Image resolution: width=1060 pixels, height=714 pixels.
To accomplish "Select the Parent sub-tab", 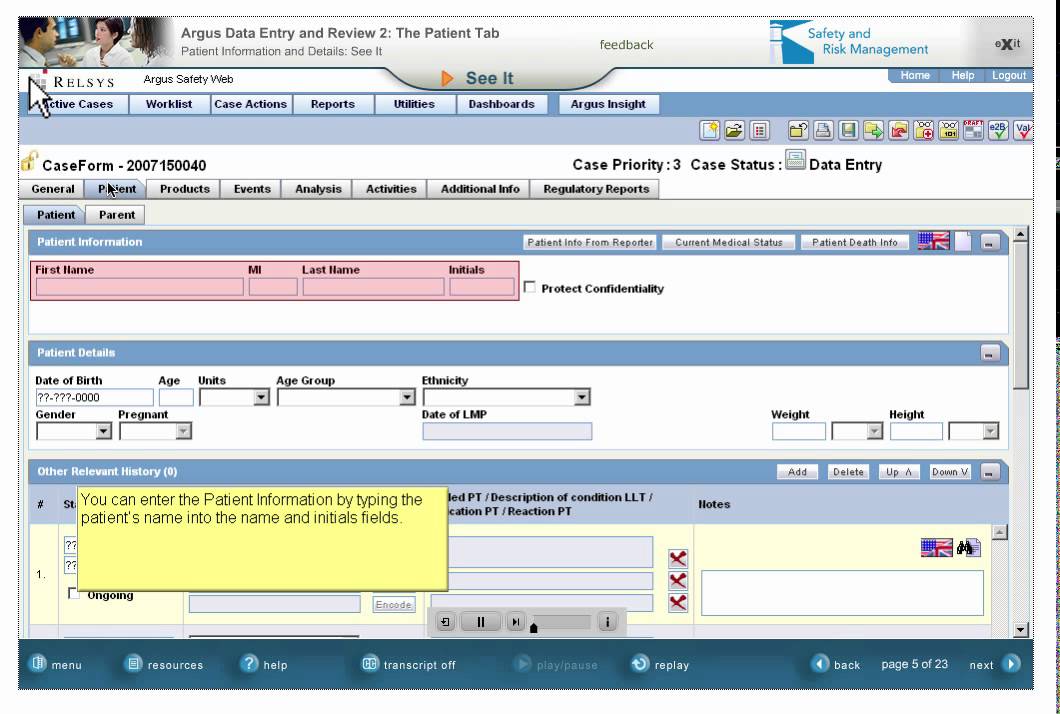I will coord(117,215).
